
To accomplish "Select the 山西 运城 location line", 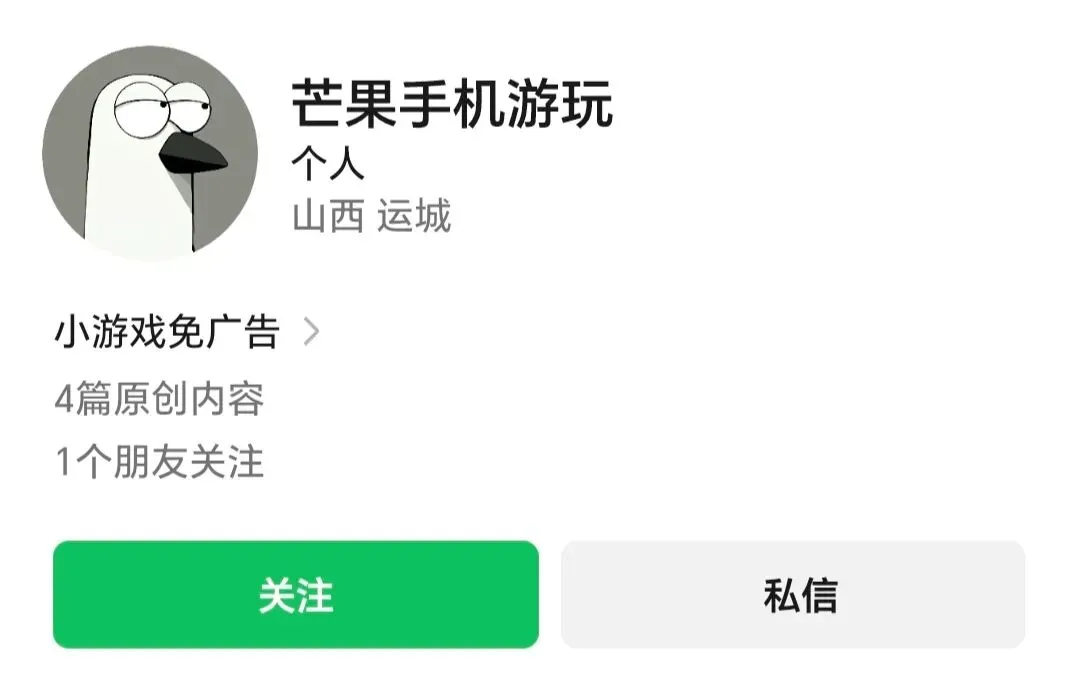I will pyautogui.click(x=371, y=216).
